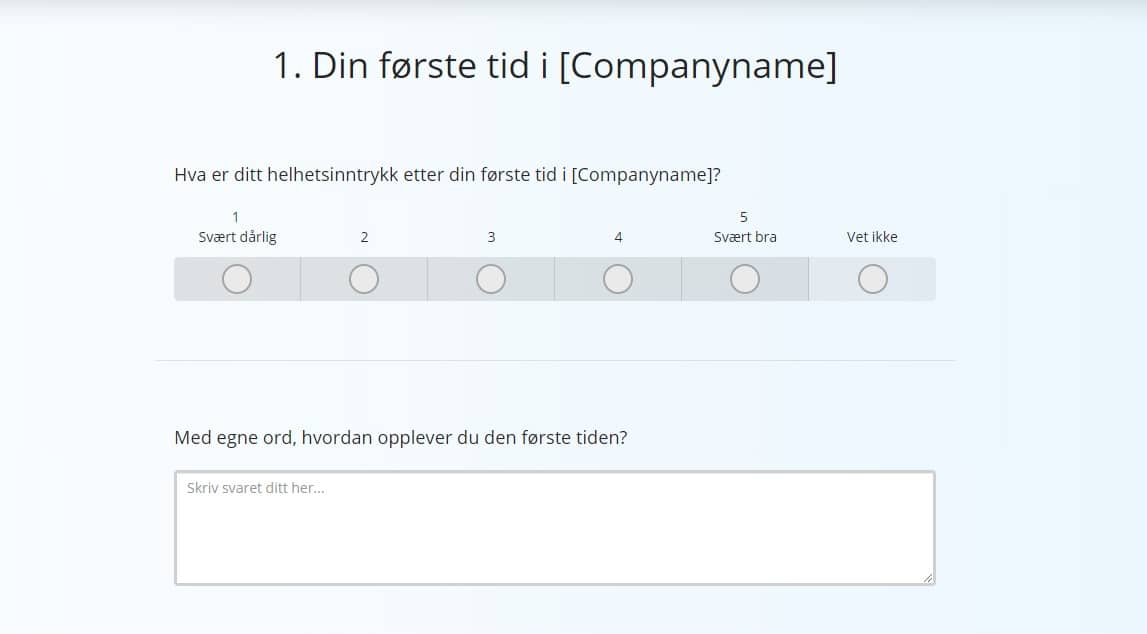Click the textarea resize handle

[x=928, y=578]
